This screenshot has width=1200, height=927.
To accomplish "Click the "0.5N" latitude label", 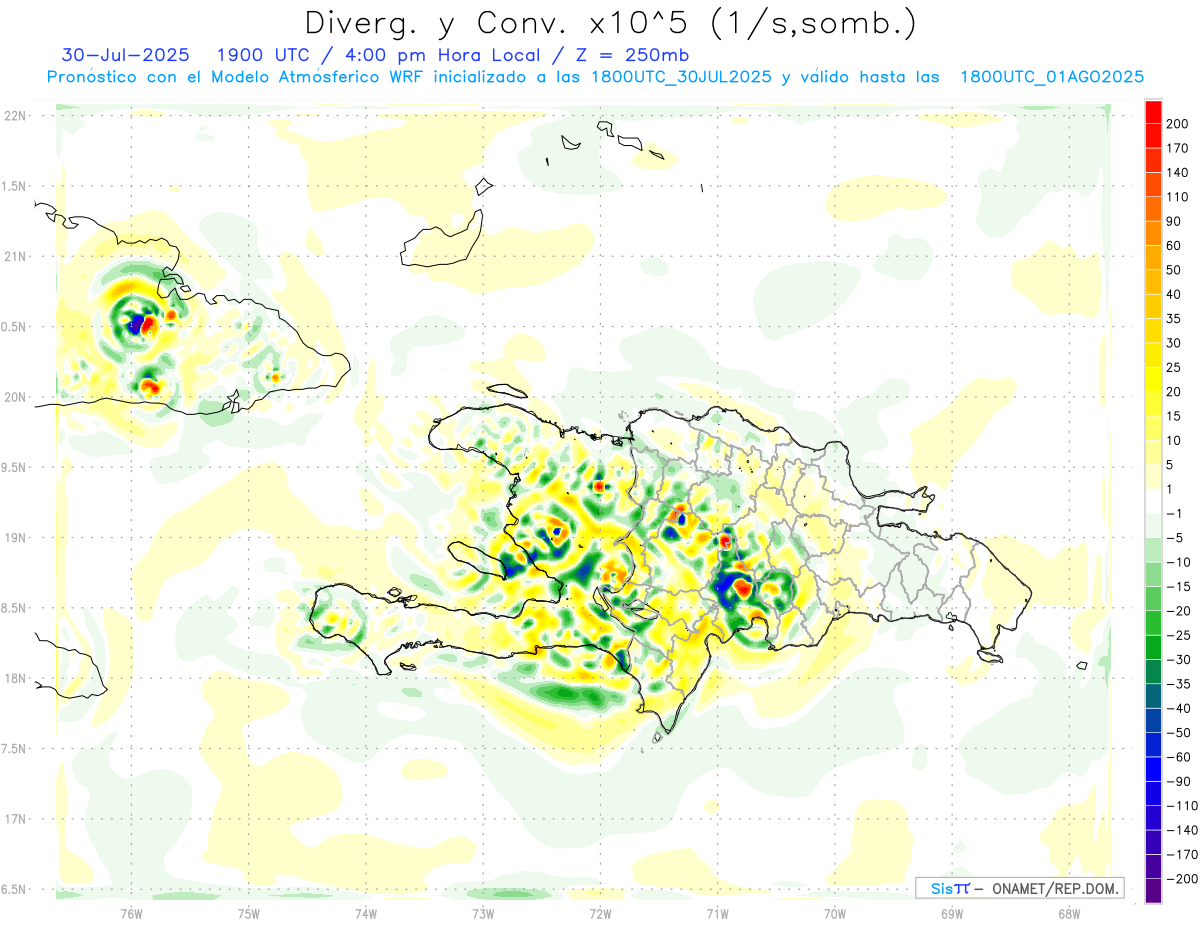I will point(14,327).
